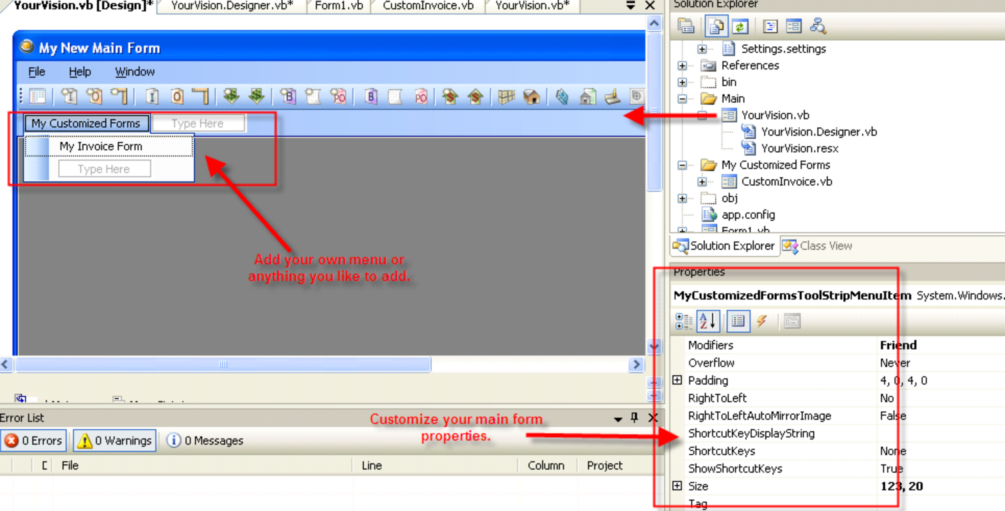
Task: Click the 'Type Here' box beside My Customized Forms
Action: point(198,123)
